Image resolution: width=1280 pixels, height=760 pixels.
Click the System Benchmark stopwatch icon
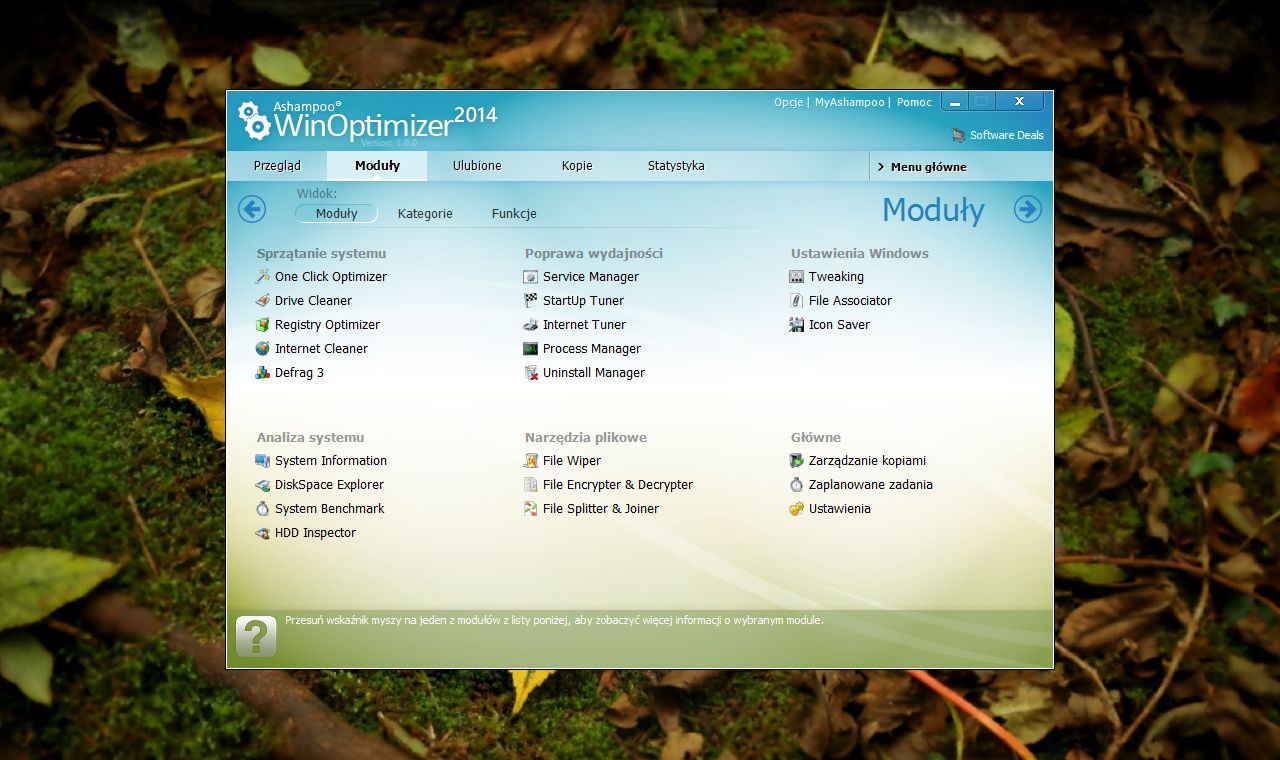(x=263, y=509)
